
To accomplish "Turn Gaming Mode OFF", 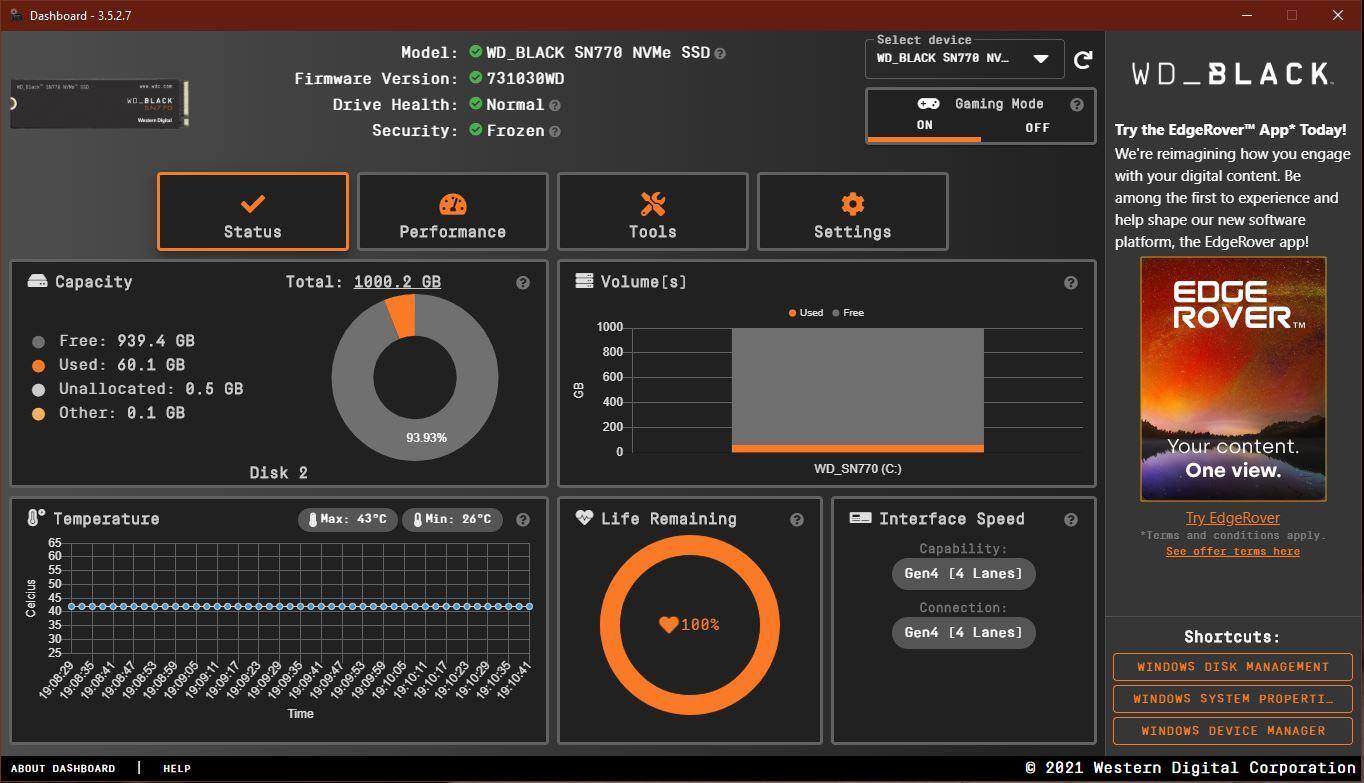I will (x=1037, y=127).
